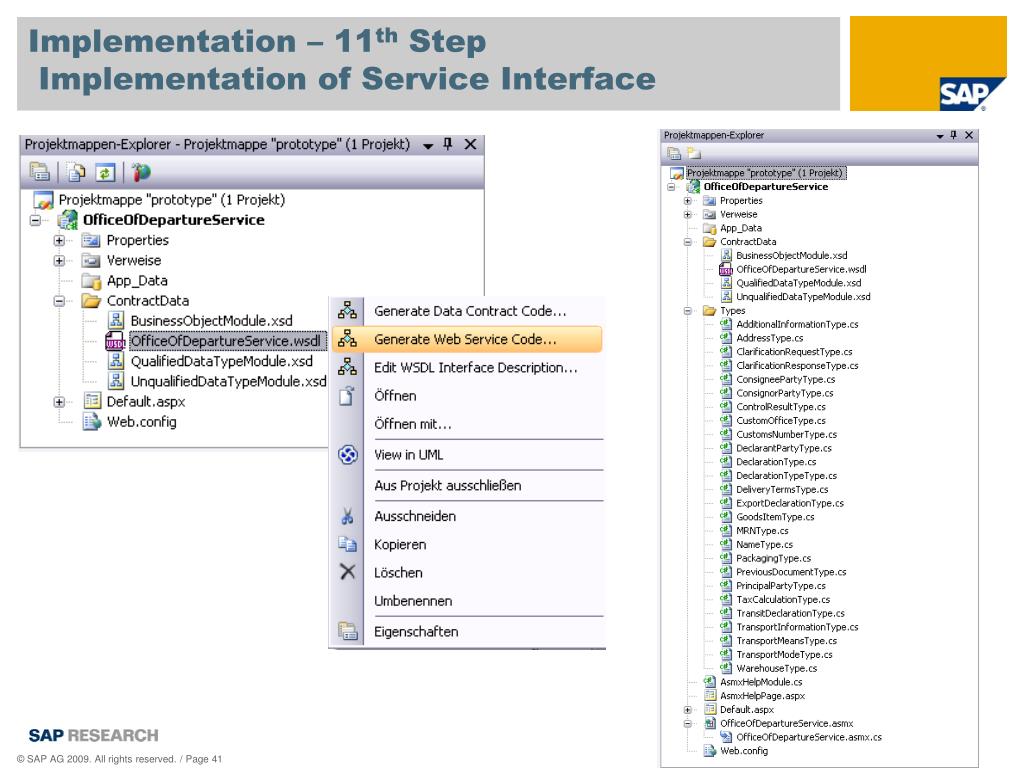Click the Properties icon in left explorer toolbar
The width and height of the screenshot is (1024, 768).
pos(39,172)
